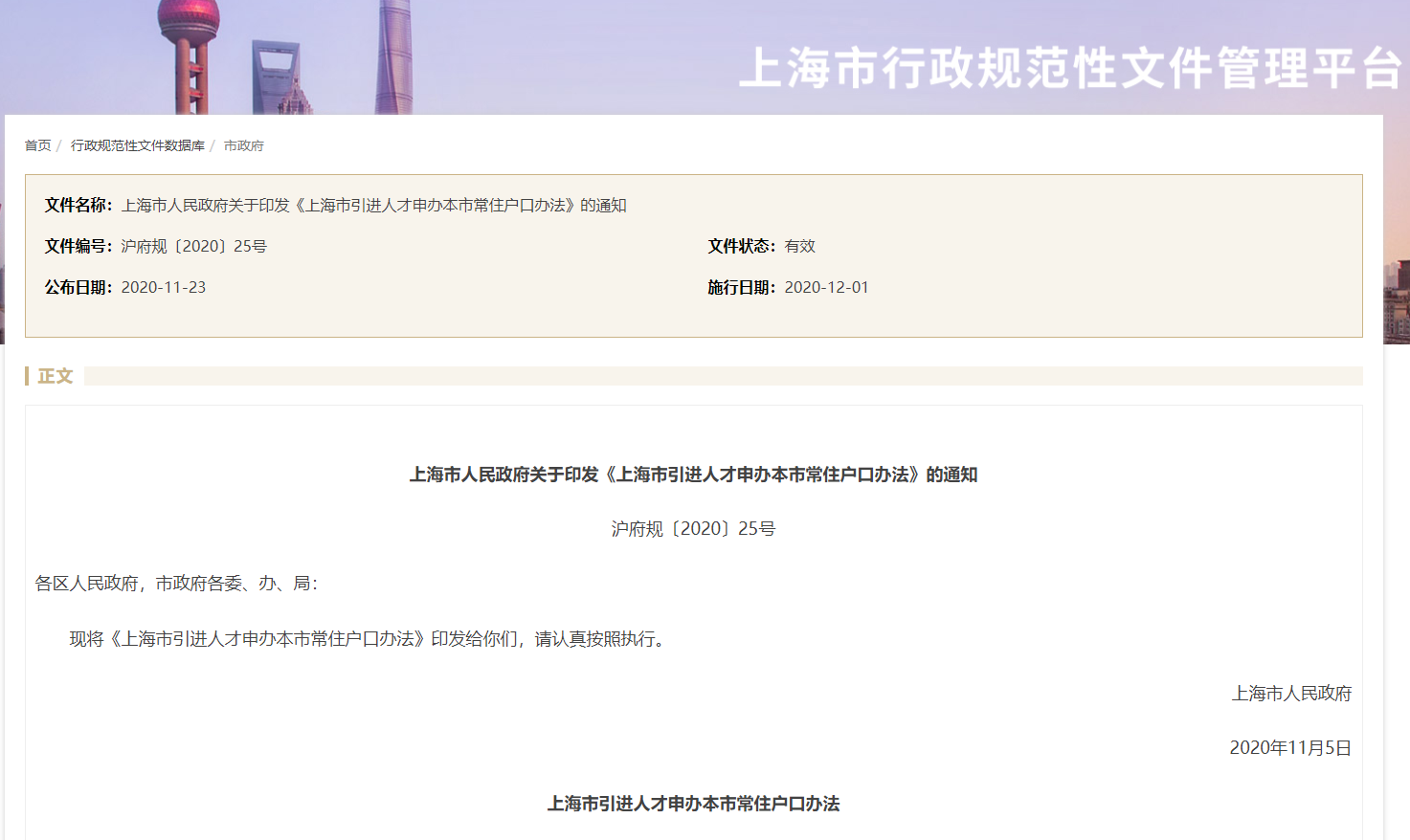Click the effective date 2020-12-01

[x=827, y=288]
